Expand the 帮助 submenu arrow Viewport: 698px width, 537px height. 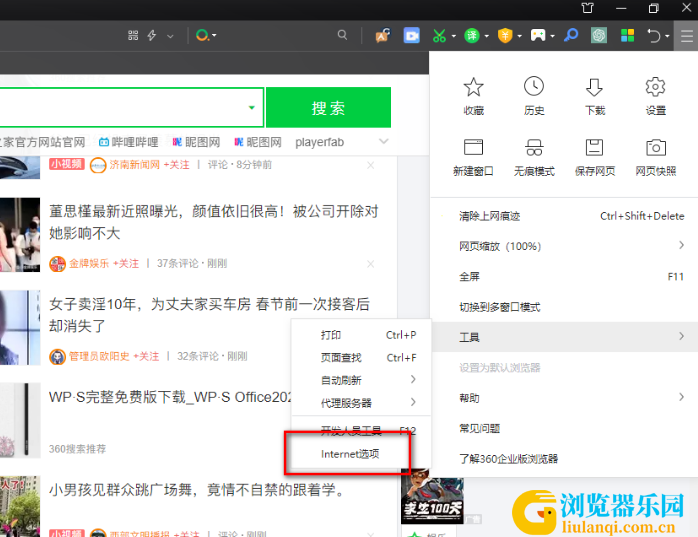[681, 397]
